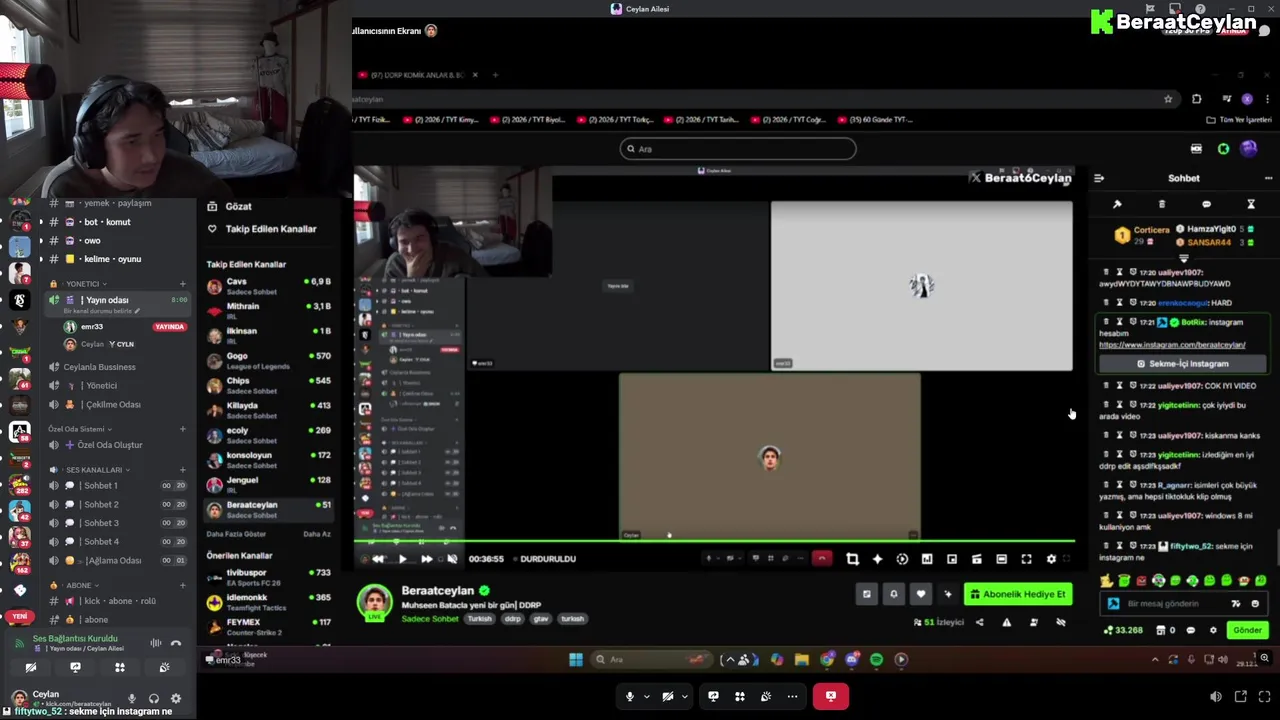
Task: Collapse Özel Oda Sistemi category
Action: 80,429
